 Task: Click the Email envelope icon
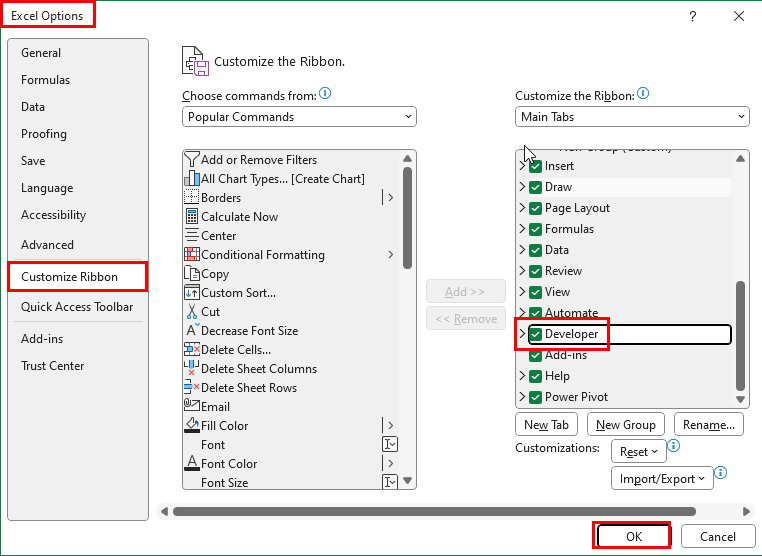[192, 405]
